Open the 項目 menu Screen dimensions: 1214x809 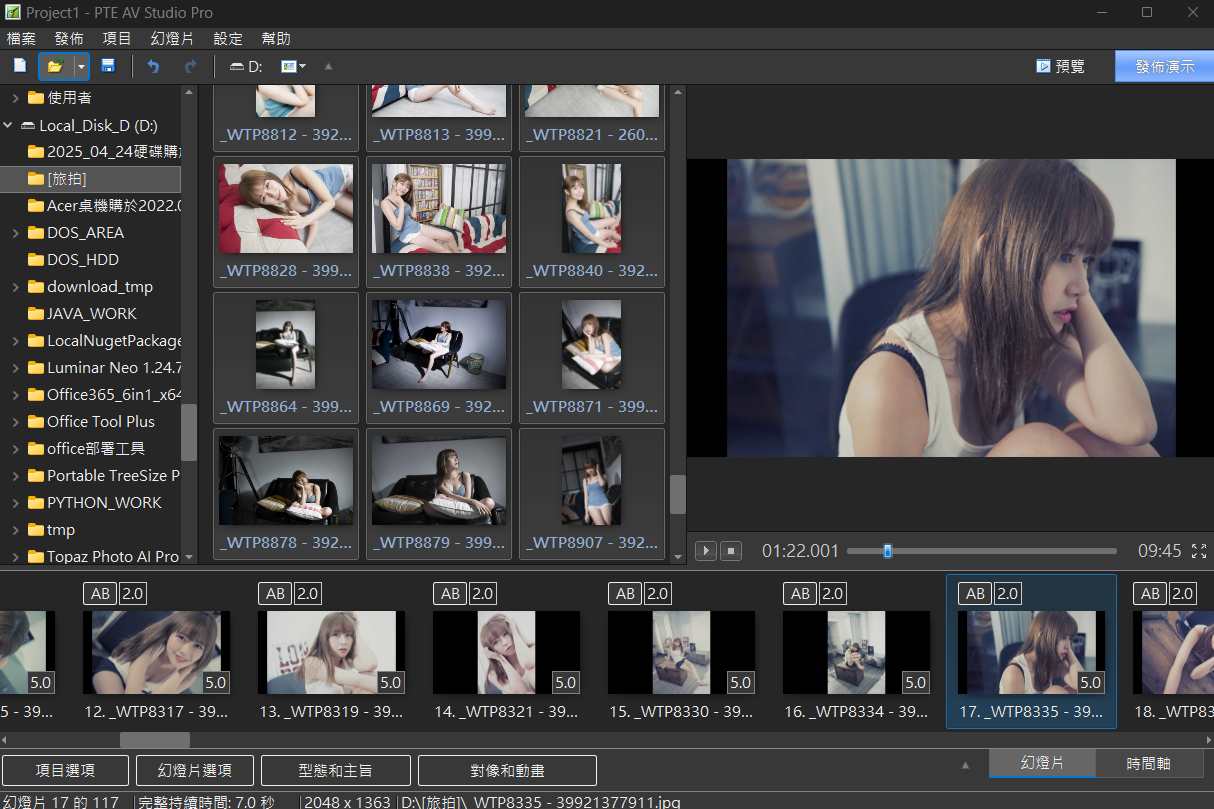coord(117,38)
